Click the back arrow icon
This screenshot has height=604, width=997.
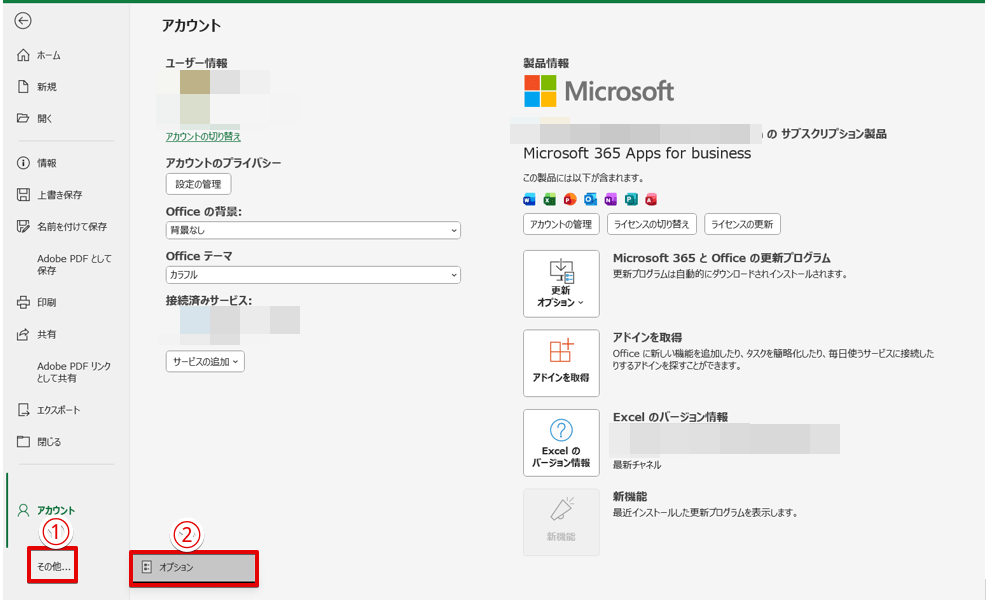click(x=23, y=21)
